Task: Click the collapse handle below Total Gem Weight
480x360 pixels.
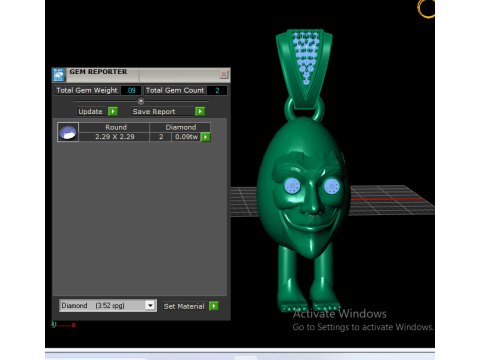Action: pyautogui.click(x=141, y=101)
